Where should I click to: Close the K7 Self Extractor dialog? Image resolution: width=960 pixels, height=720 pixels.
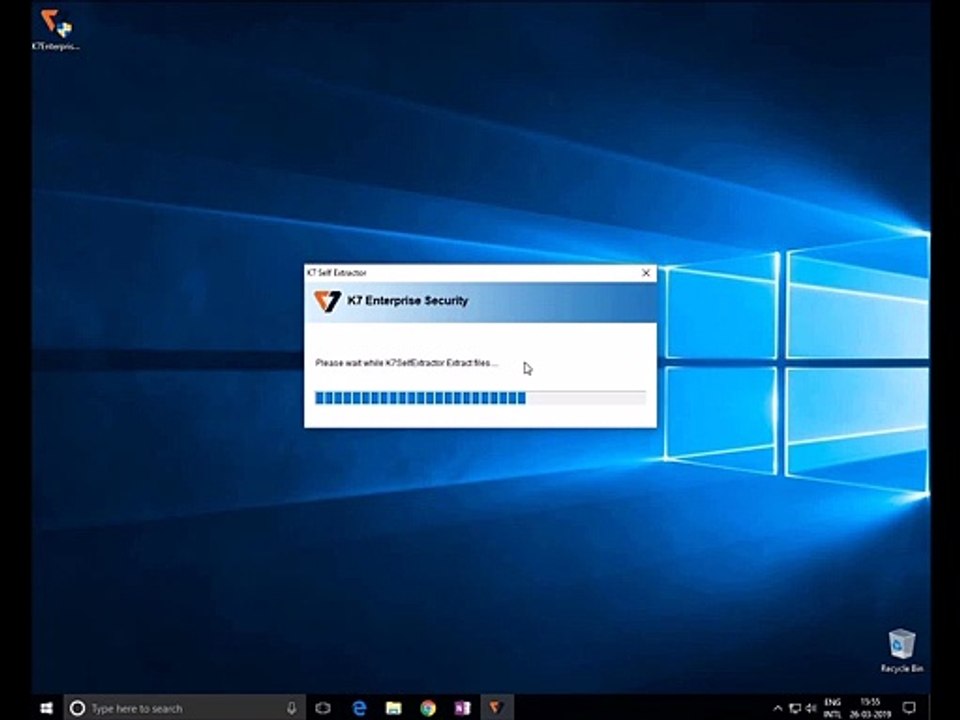pyautogui.click(x=645, y=273)
